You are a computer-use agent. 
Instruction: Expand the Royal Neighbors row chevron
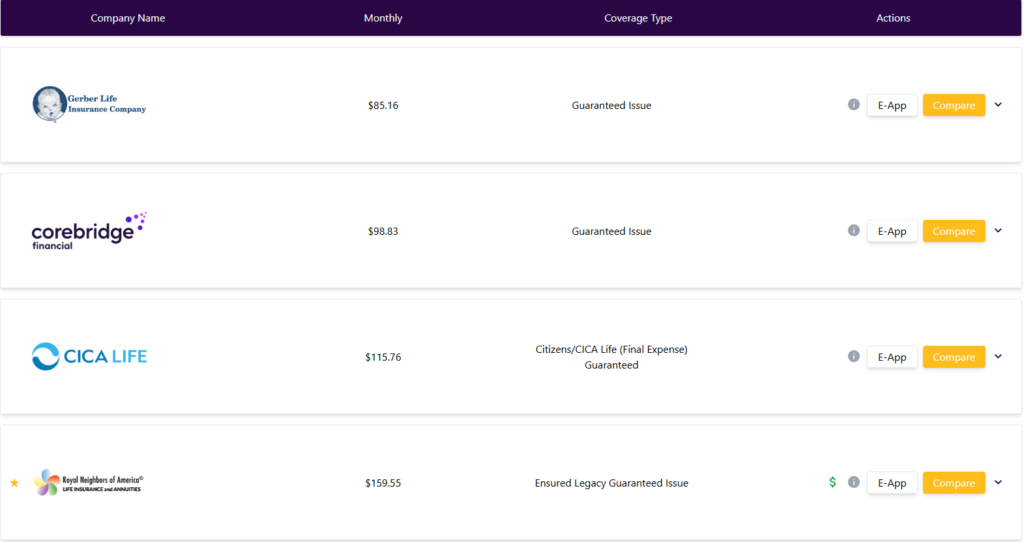[998, 483]
